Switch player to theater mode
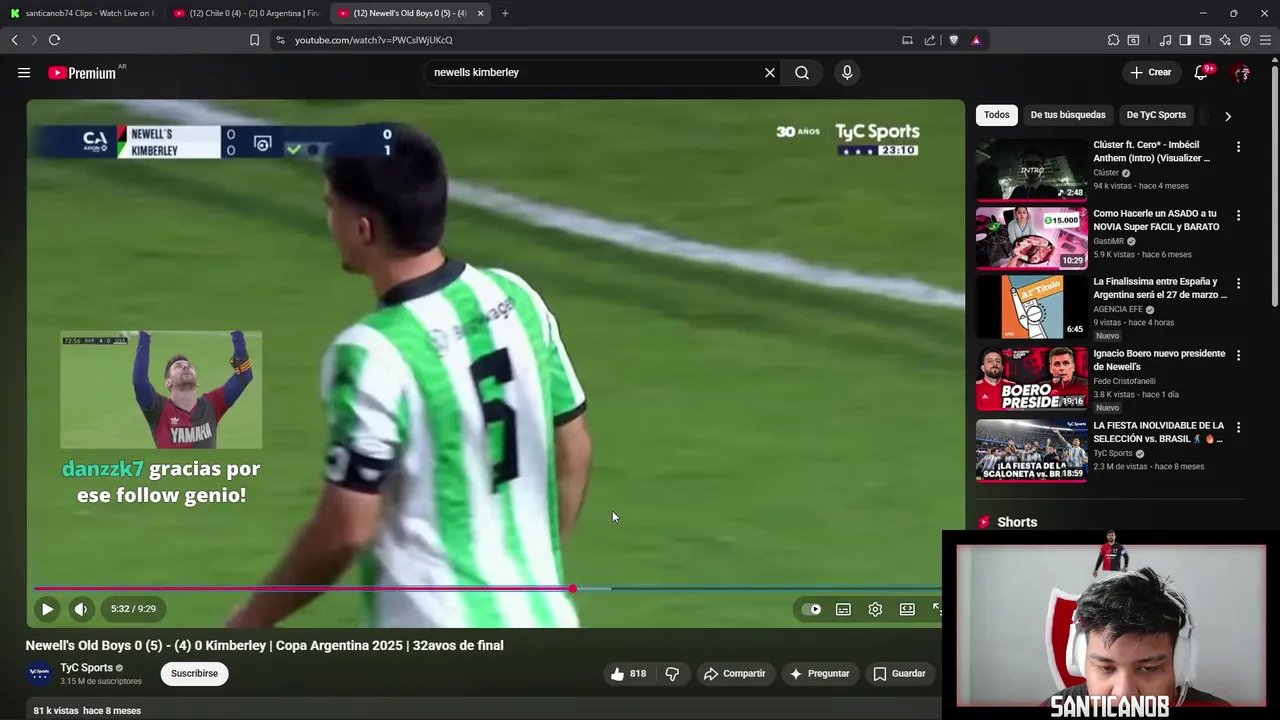The width and height of the screenshot is (1280, 720). (x=907, y=609)
